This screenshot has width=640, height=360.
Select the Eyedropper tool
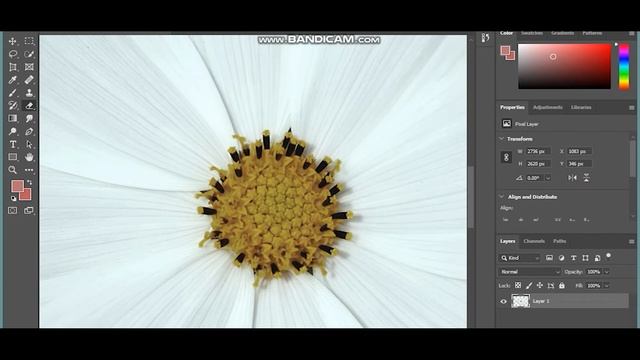13,80
